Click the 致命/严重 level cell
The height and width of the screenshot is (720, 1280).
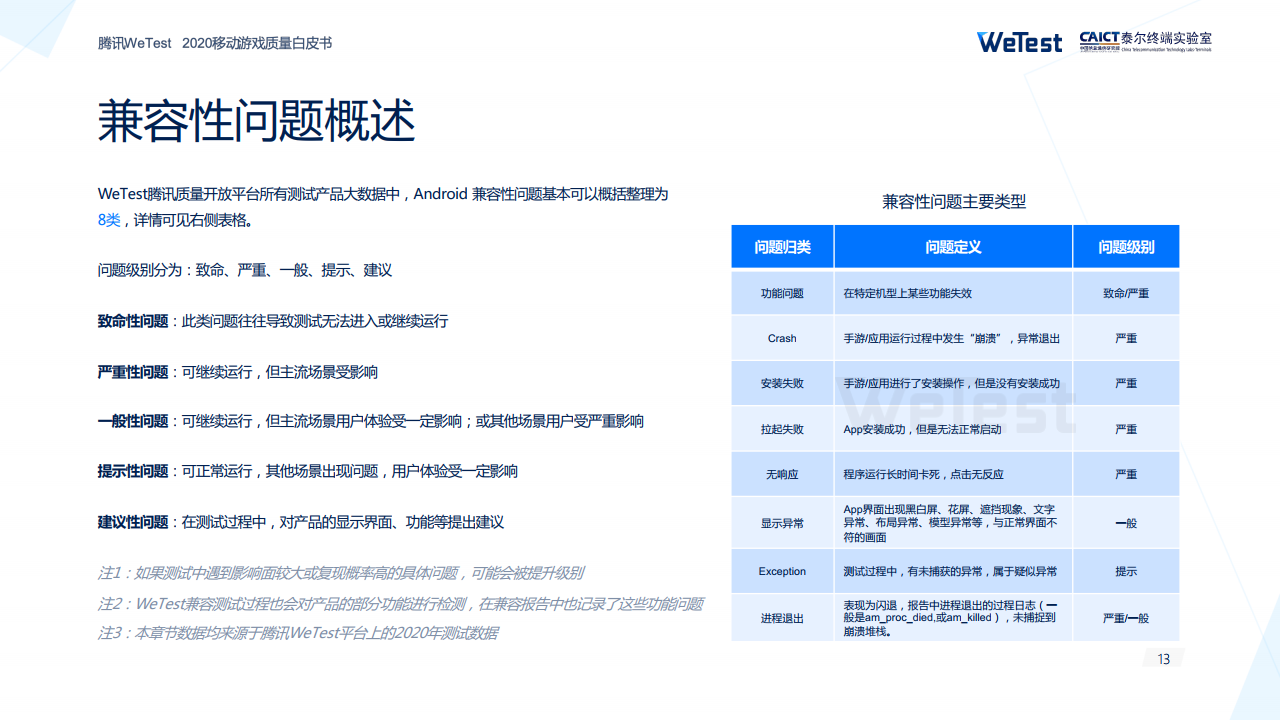[1126, 293]
